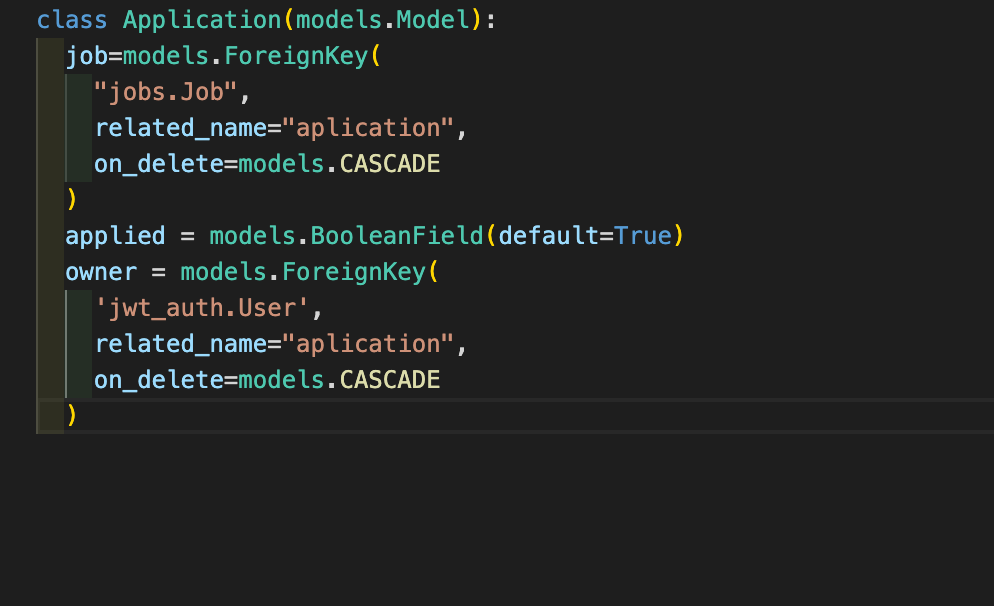
Task: Click 'ForeignKey' on the owner line
Action: click(354, 273)
